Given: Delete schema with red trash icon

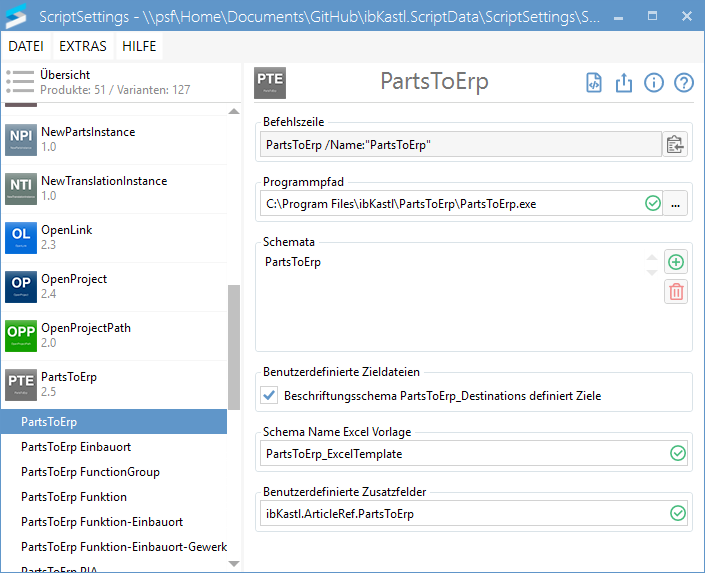Looking at the screenshot, I should coord(676,292).
